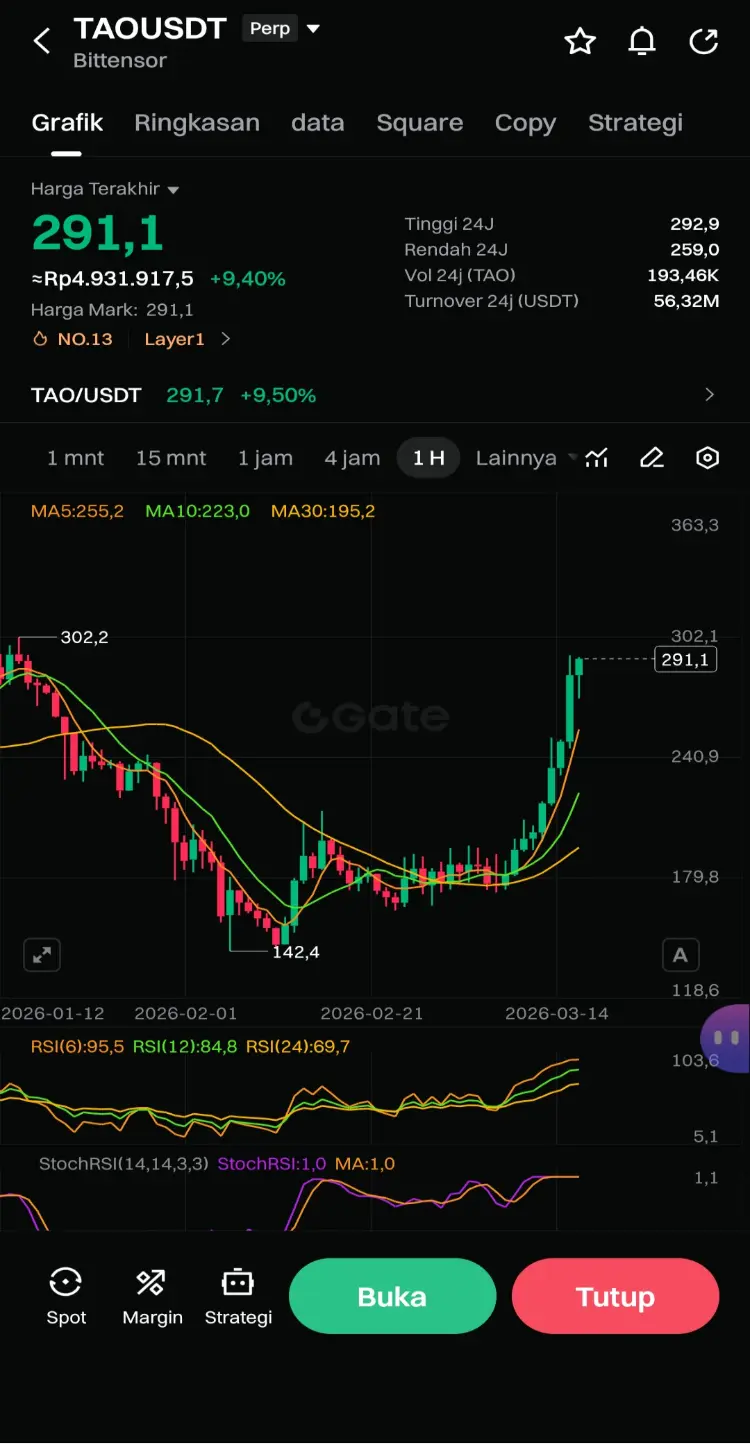Tap the Rp4.931.917,5 converted price
Viewport: 750px width, 1444px height.
click(x=112, y=279)
